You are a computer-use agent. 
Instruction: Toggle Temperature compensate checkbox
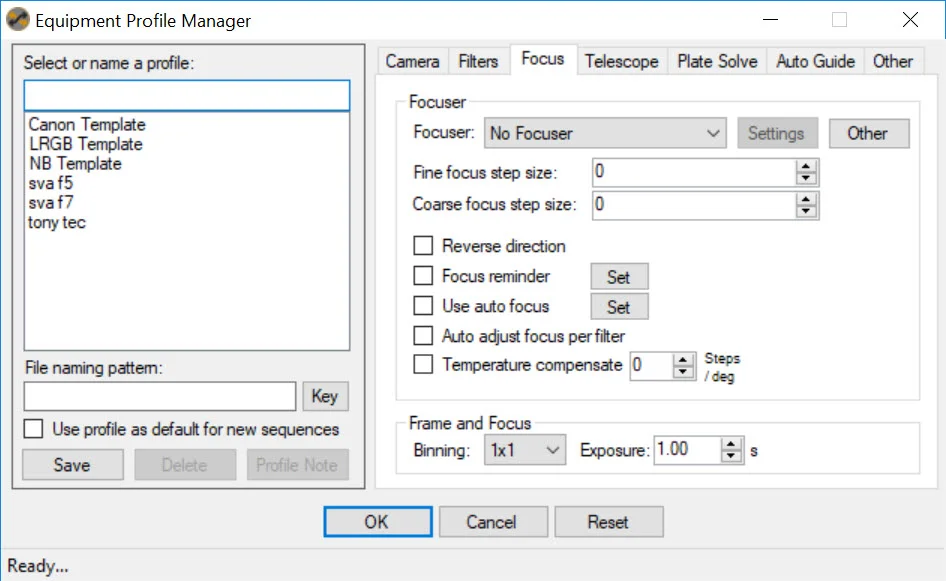(423, 364)
